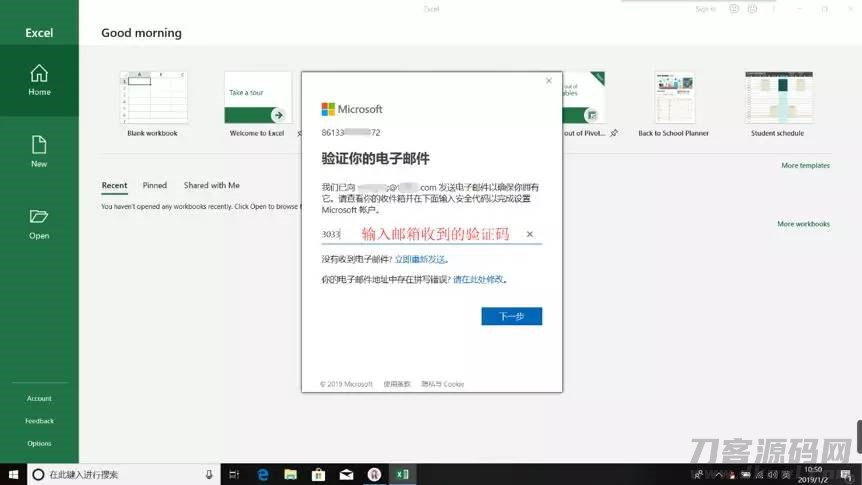The image size is (862, 485).
Task: Click the circular avatar app in taskbar
Action: coord(374,474)
